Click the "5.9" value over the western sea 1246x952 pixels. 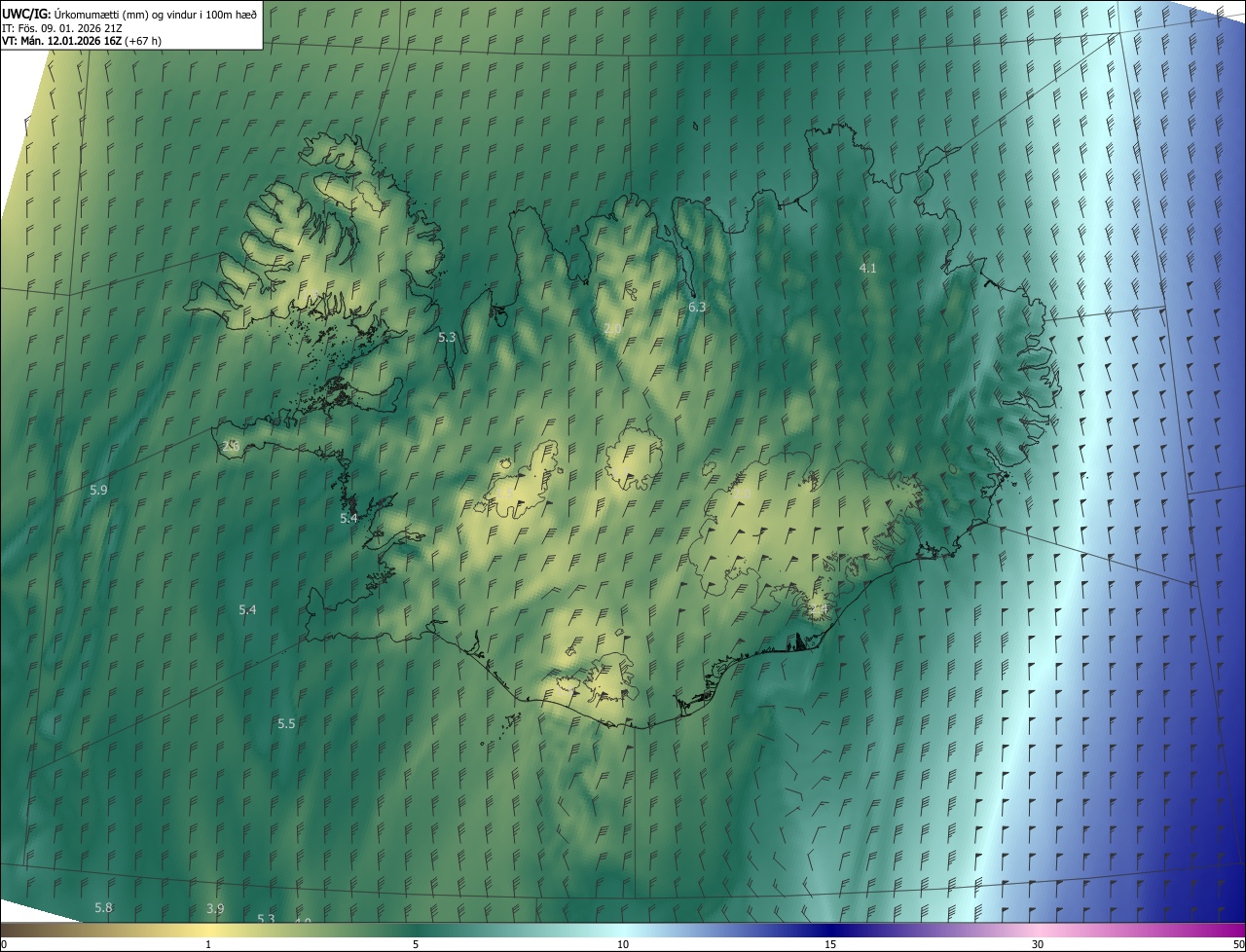(x=98, y=490)
